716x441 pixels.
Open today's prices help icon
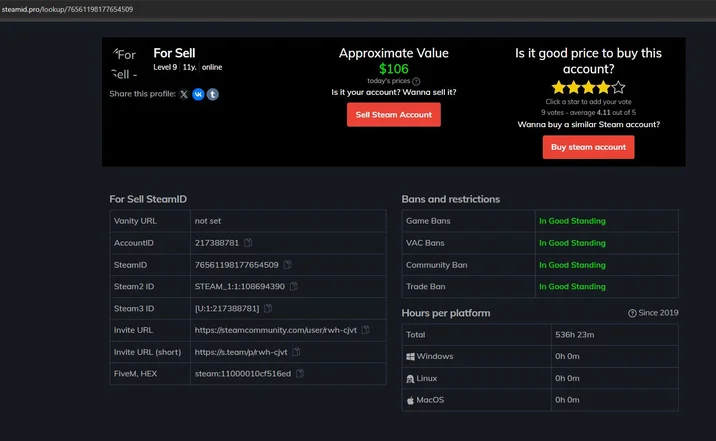point(416,81)
